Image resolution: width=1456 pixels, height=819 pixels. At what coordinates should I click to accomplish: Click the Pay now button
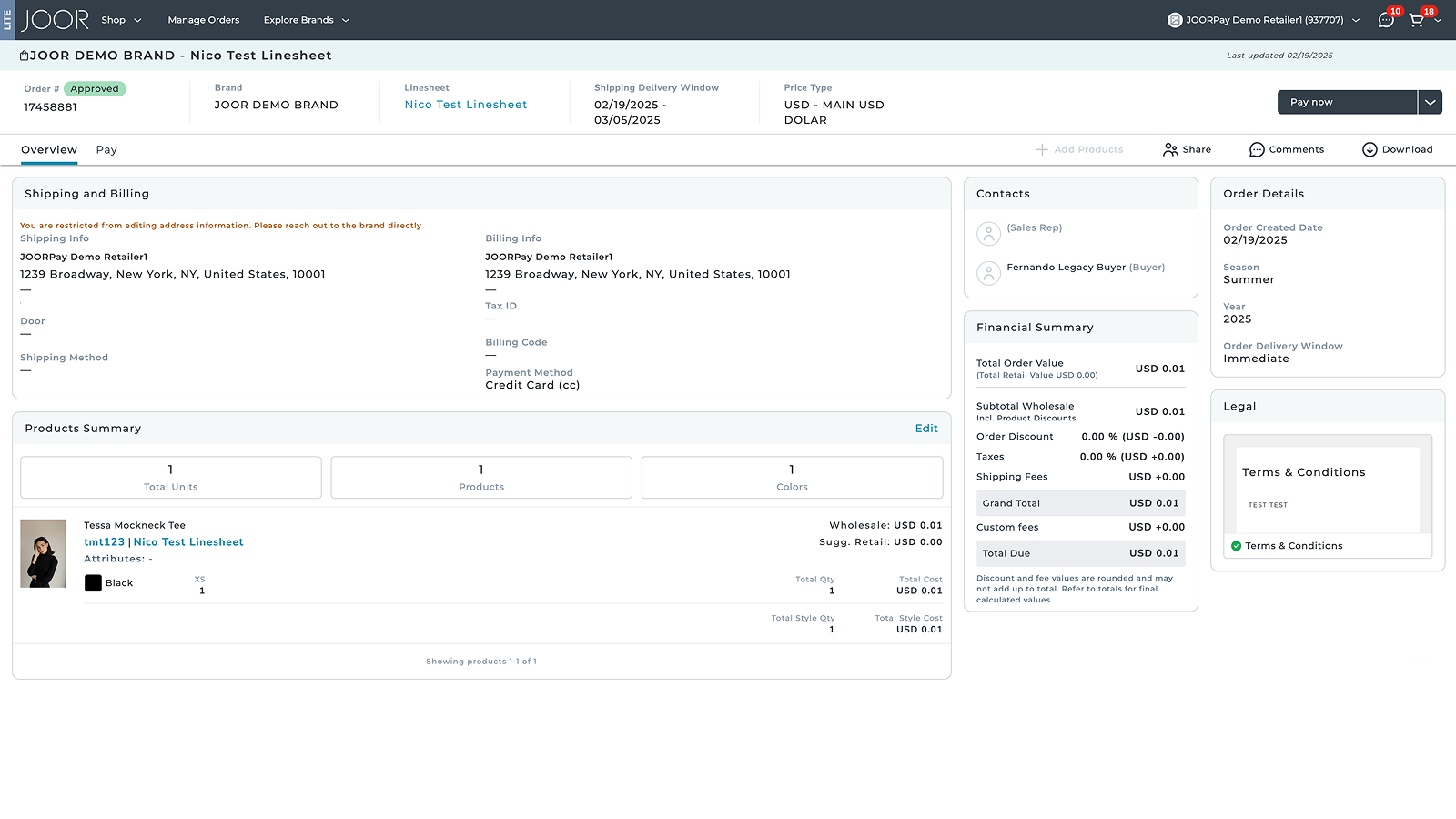(x=1347, y=102)
